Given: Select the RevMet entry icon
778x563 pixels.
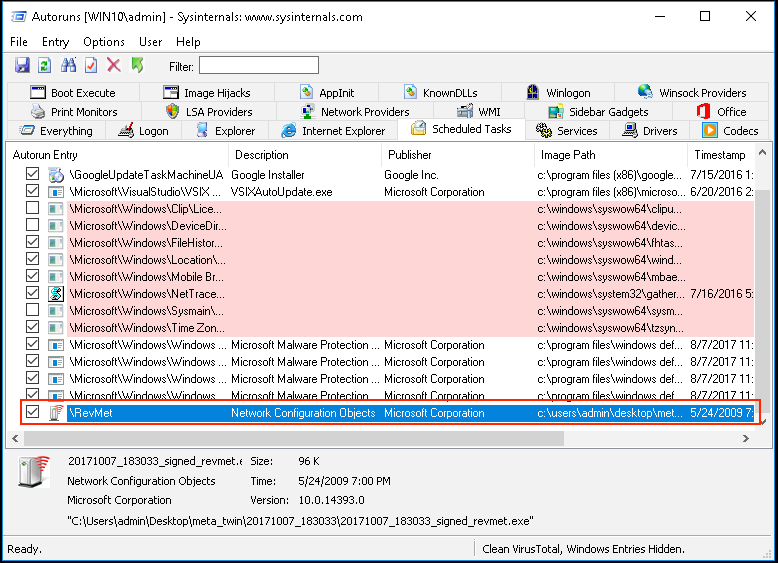Looking at the screenshot, I should click(x=57, y=413).
